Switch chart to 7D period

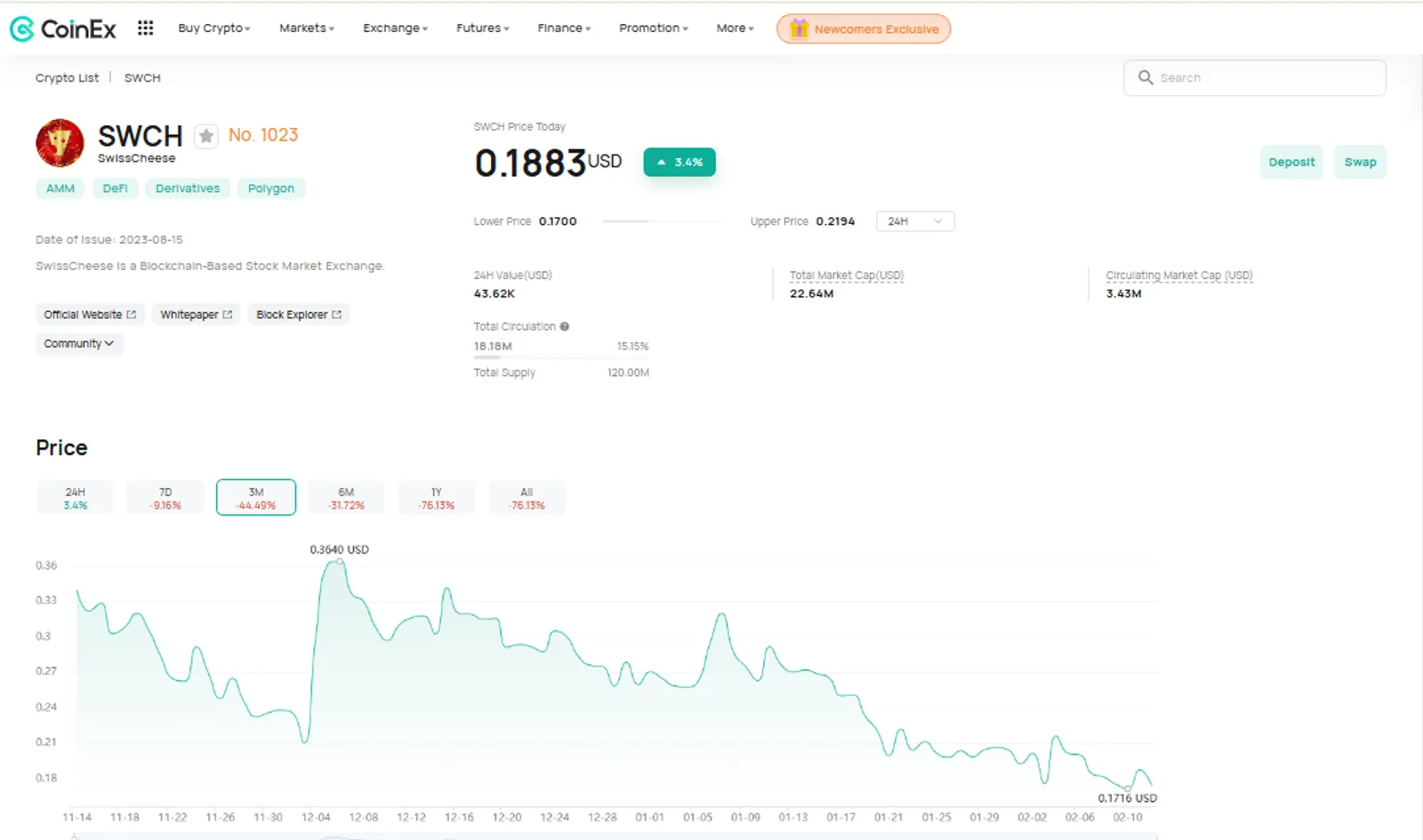point(165,498)
